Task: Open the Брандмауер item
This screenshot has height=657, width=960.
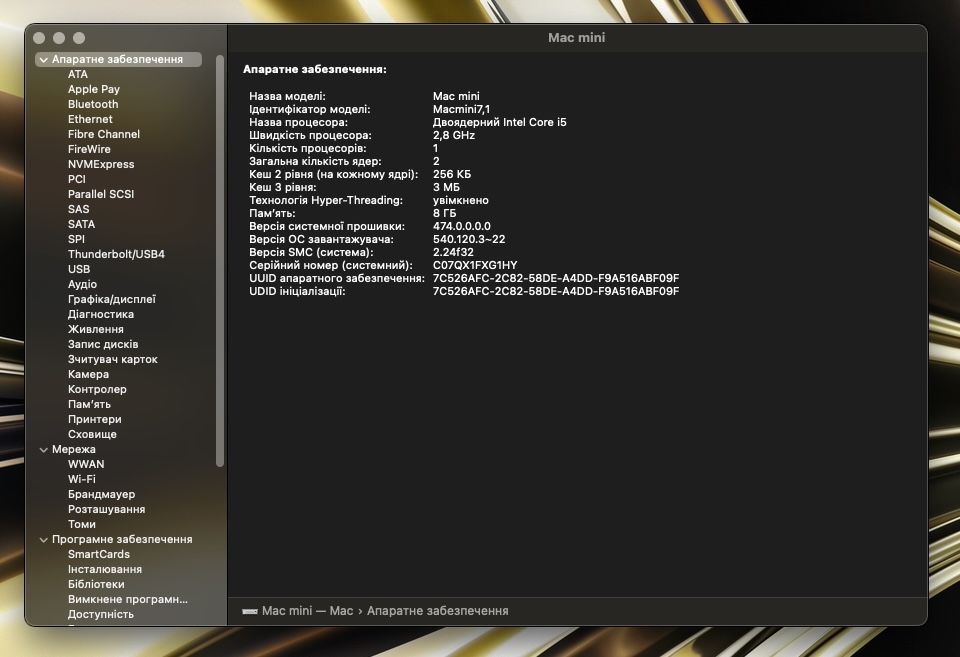Action: 102,494
